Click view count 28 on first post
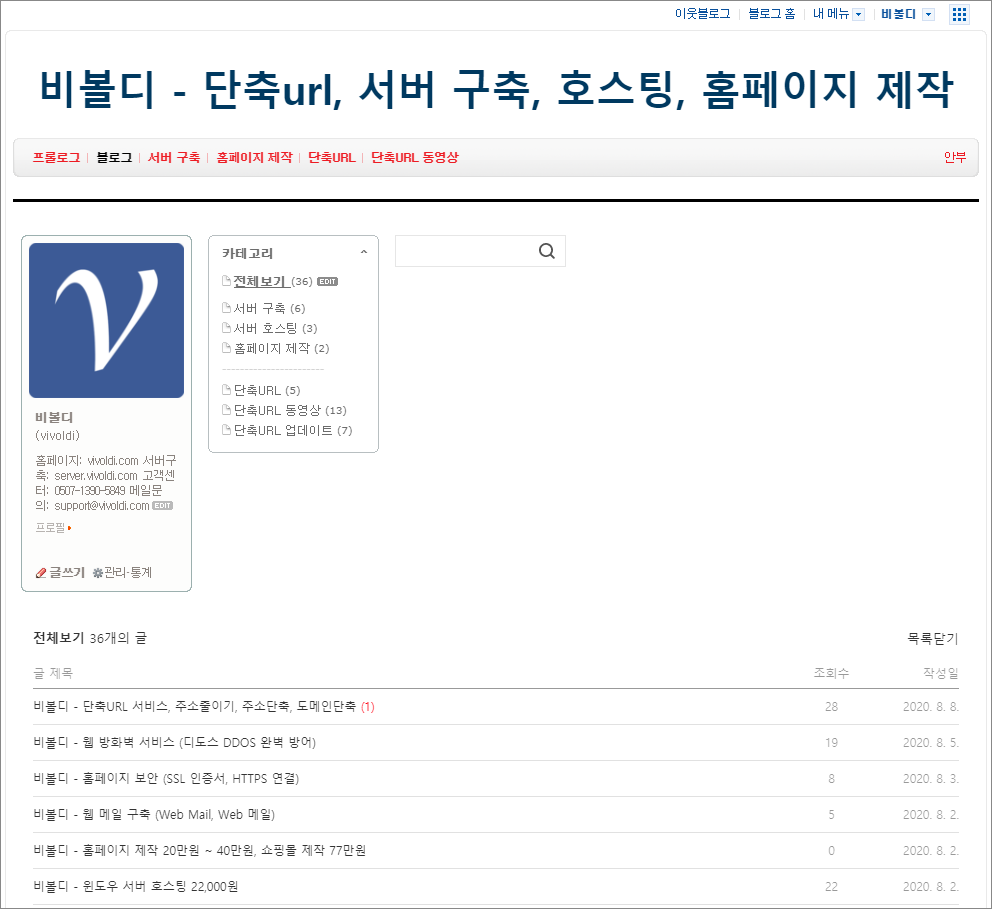Viewport: 992px width, 909px height. pos(831,707)
